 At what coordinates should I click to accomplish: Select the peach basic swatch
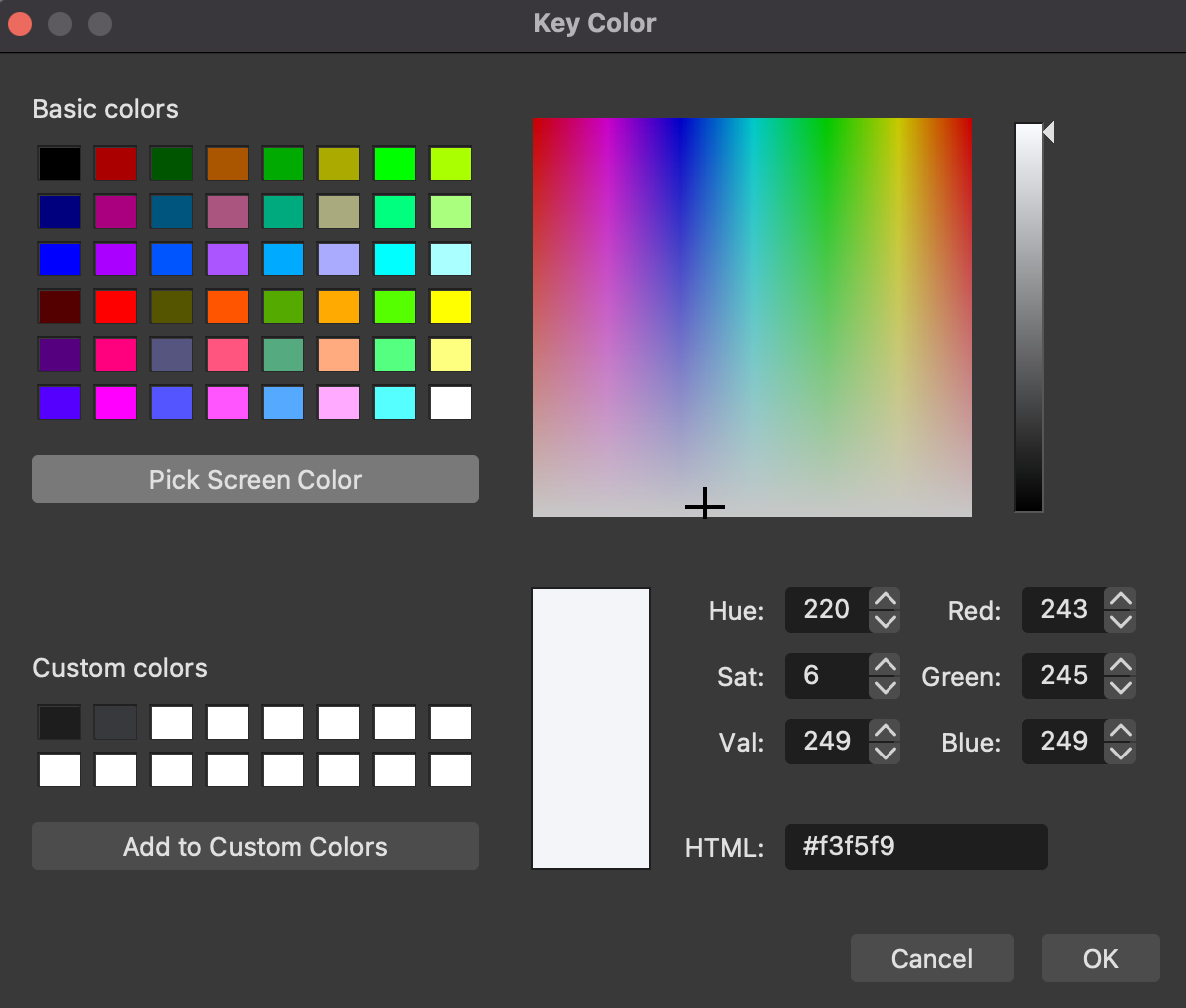coord(339,354)
